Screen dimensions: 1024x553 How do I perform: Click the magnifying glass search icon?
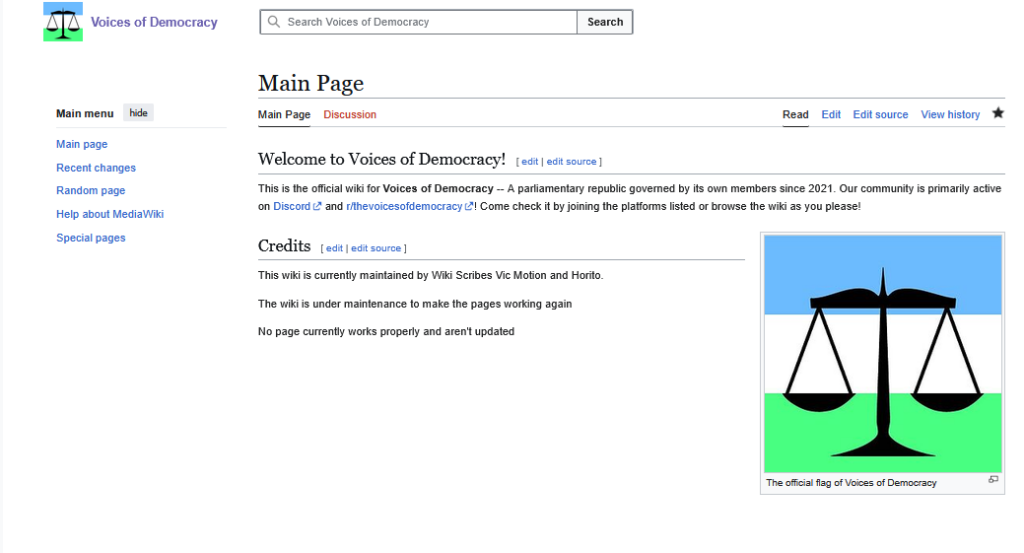[x=274, y=22]
